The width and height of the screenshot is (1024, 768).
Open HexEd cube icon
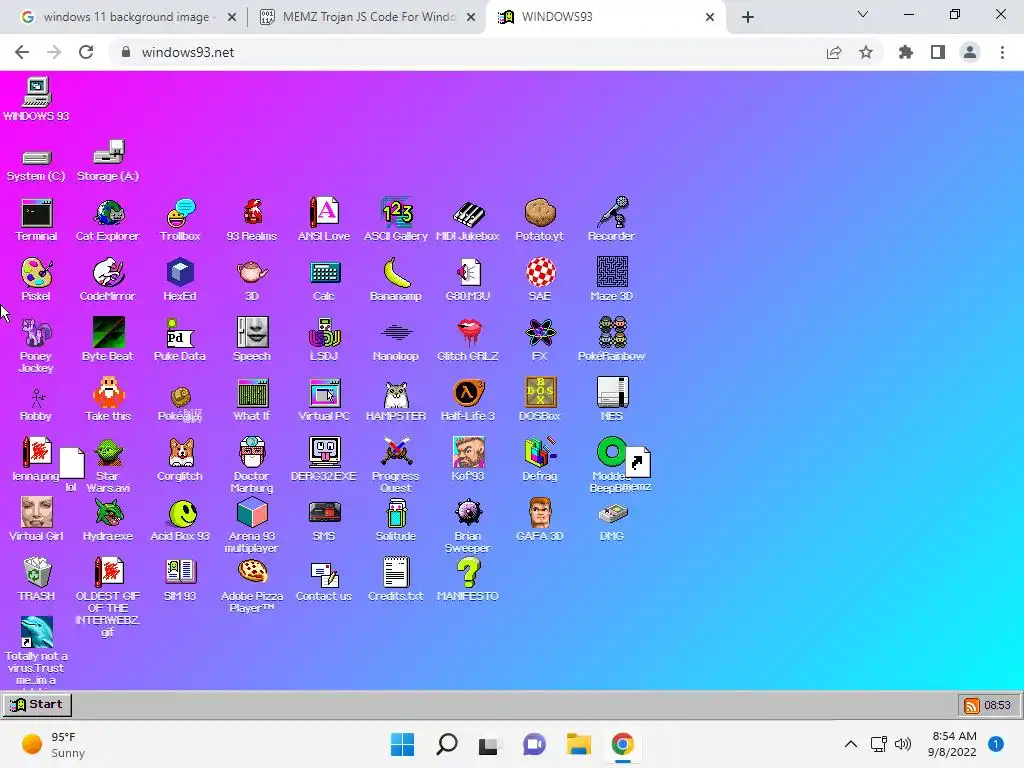point(180,280)
